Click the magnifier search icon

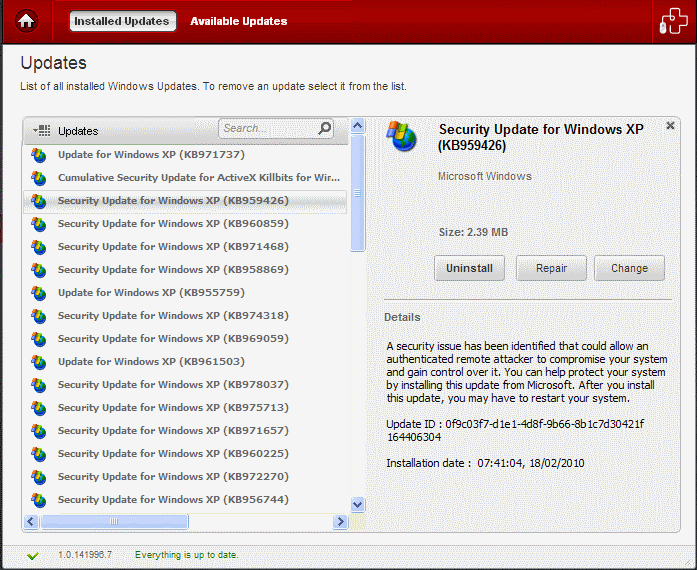(325, 128)
